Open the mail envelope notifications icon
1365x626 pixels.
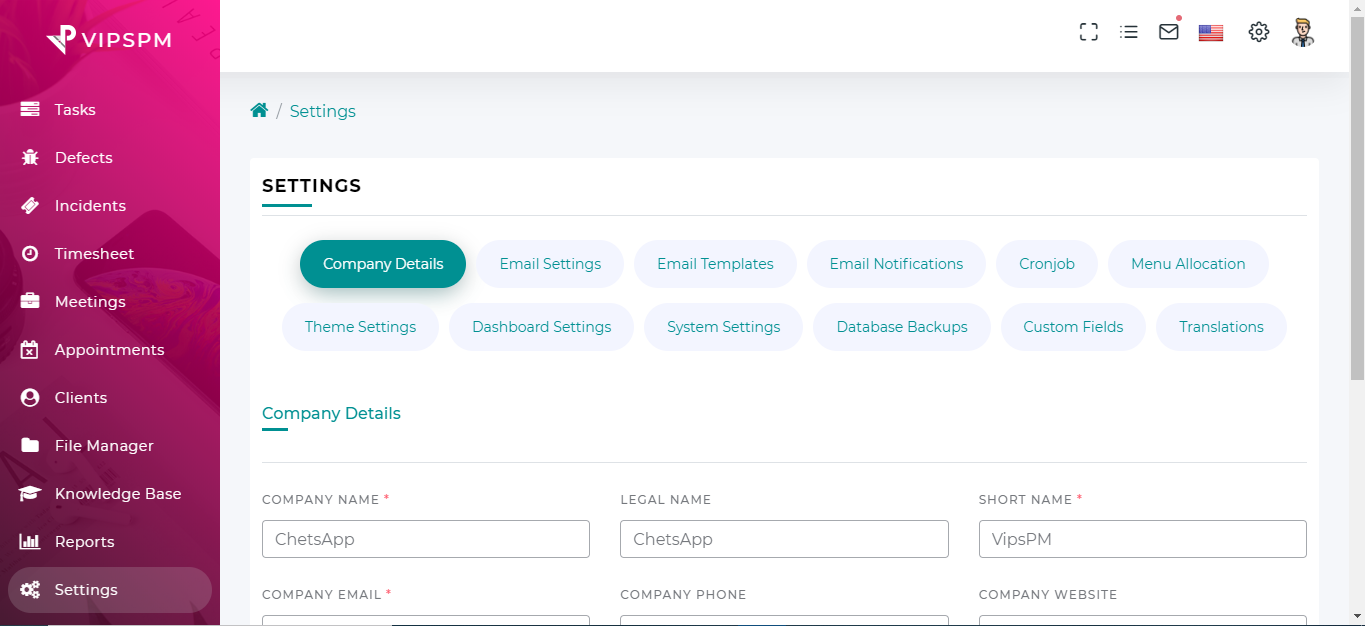pos(1169,32)
